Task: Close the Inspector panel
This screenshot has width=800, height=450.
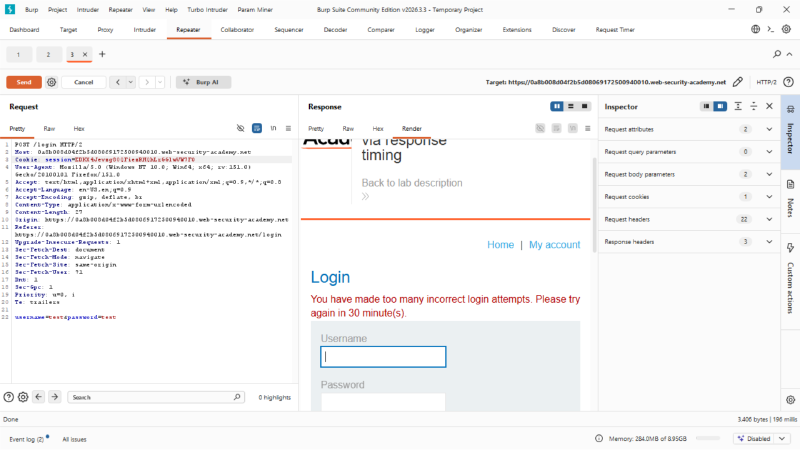Action: click(769, 106)
